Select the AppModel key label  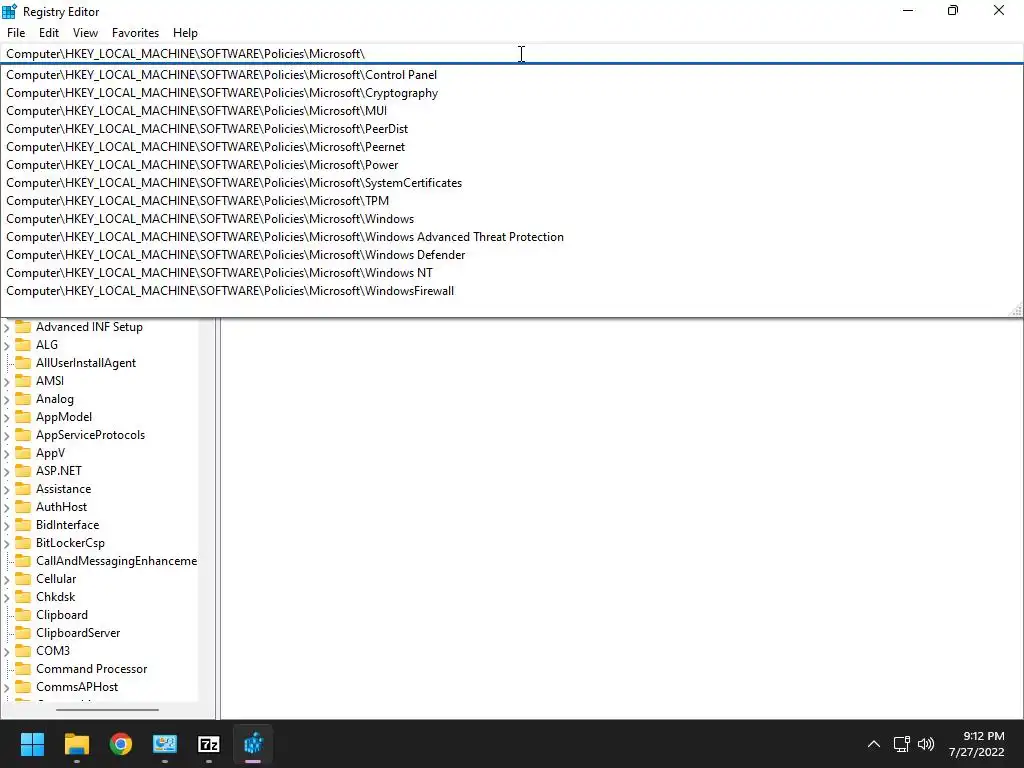pos(63,417)
